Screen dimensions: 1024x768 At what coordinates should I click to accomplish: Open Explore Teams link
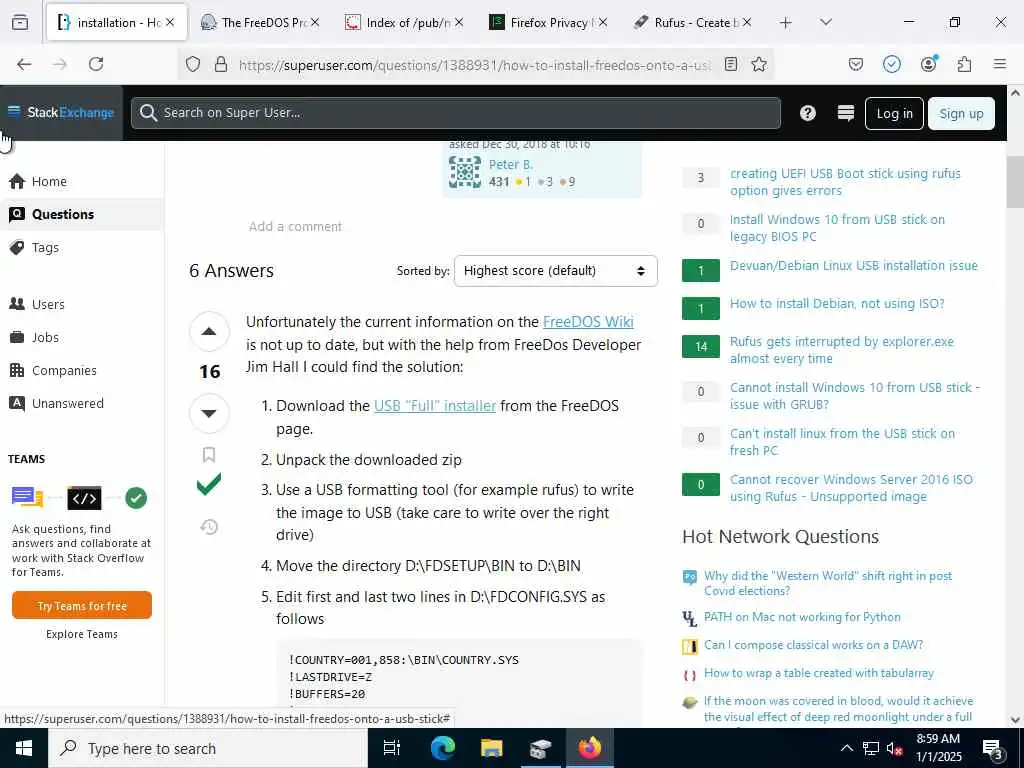82,634
